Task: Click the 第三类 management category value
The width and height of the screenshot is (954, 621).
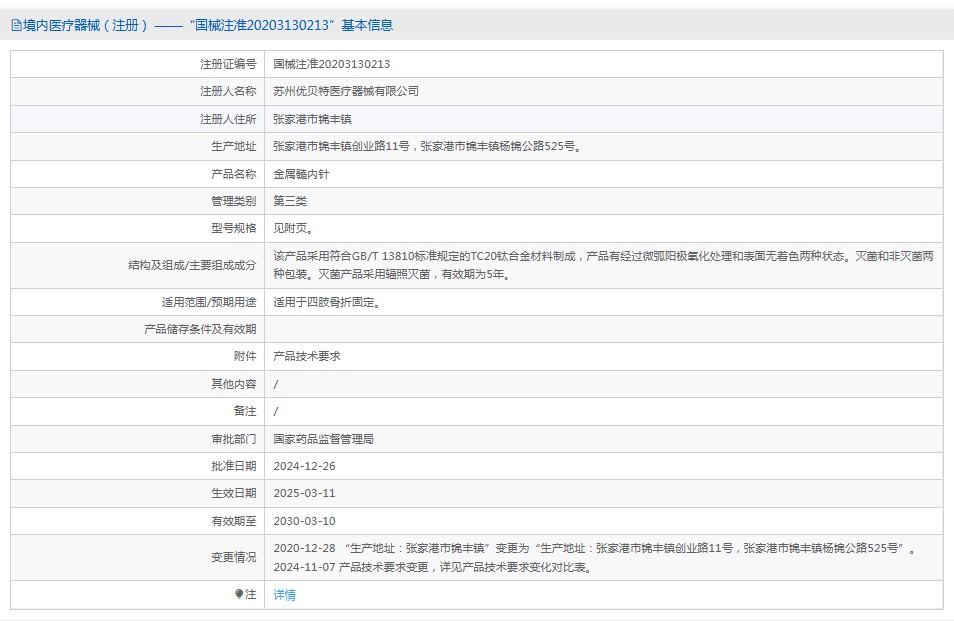Action: point(290,201)
